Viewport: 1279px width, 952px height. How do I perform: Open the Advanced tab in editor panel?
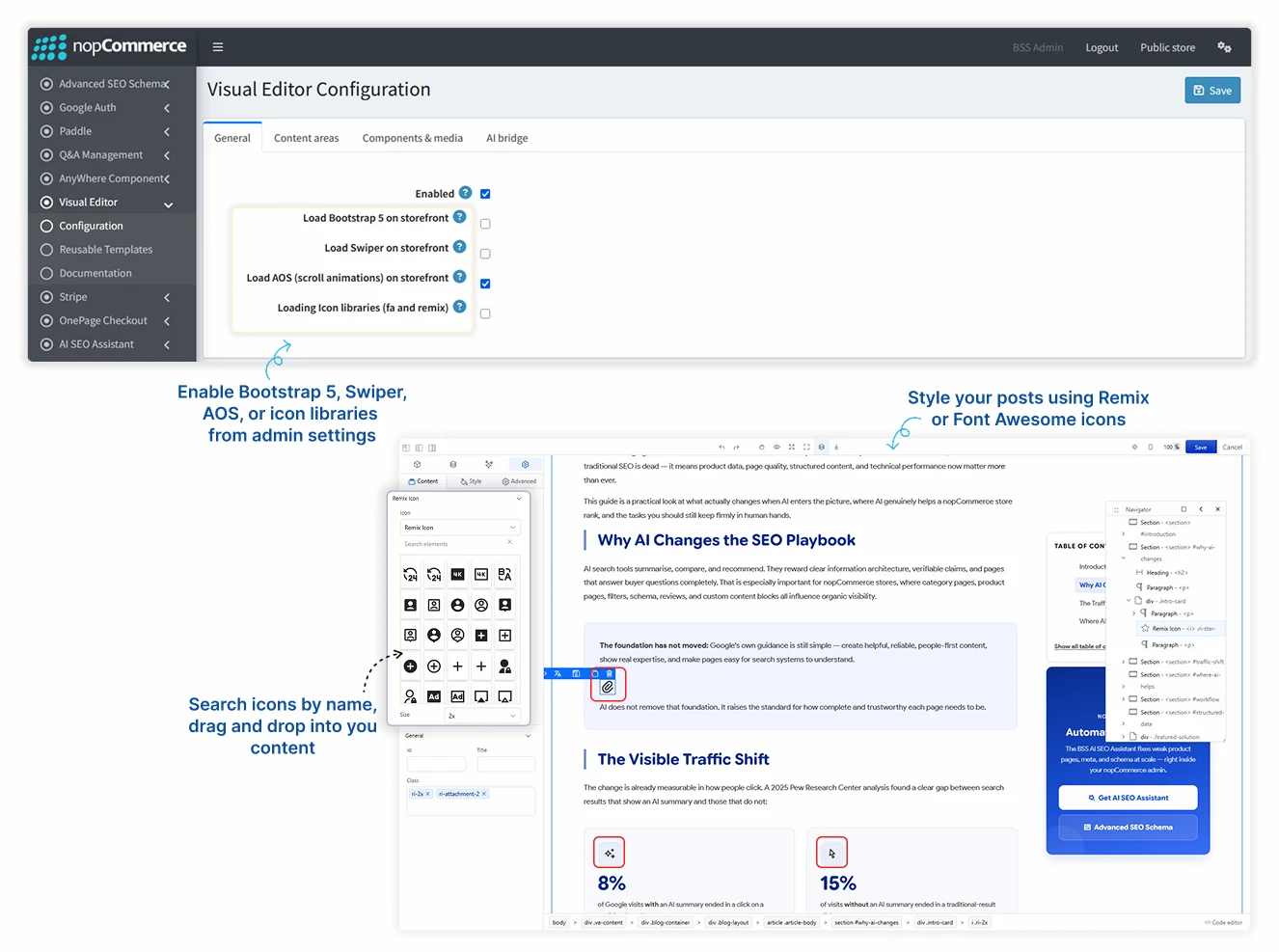coord(519,480)
